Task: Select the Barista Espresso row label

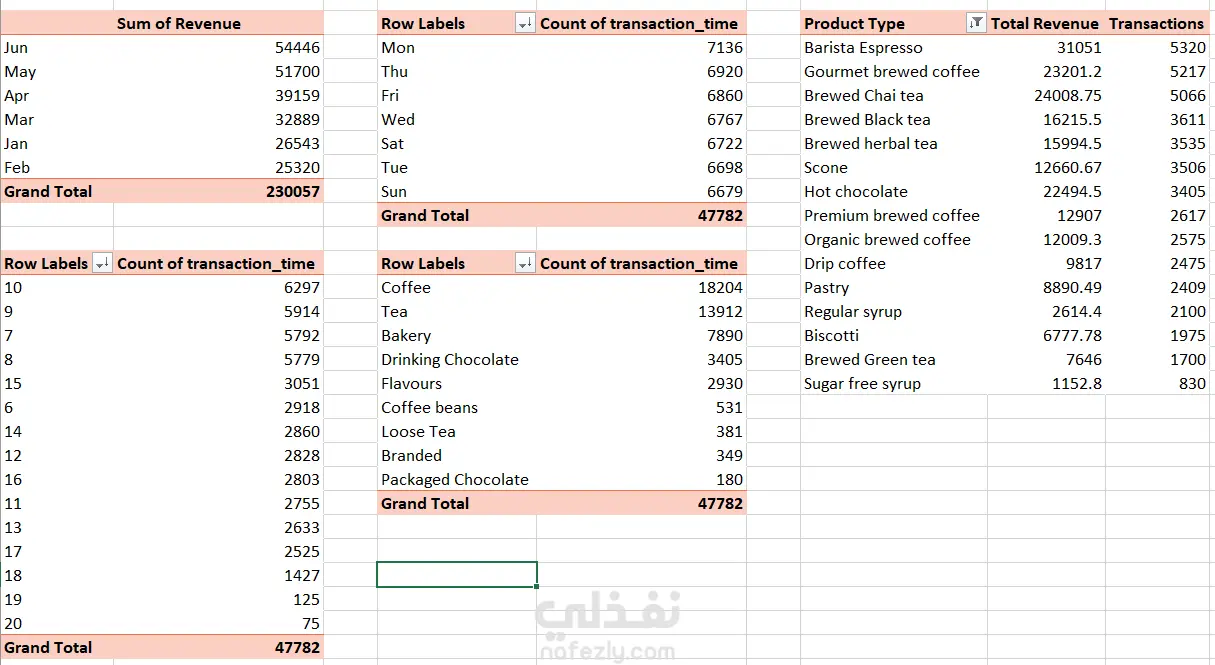Action: (863, 48)
